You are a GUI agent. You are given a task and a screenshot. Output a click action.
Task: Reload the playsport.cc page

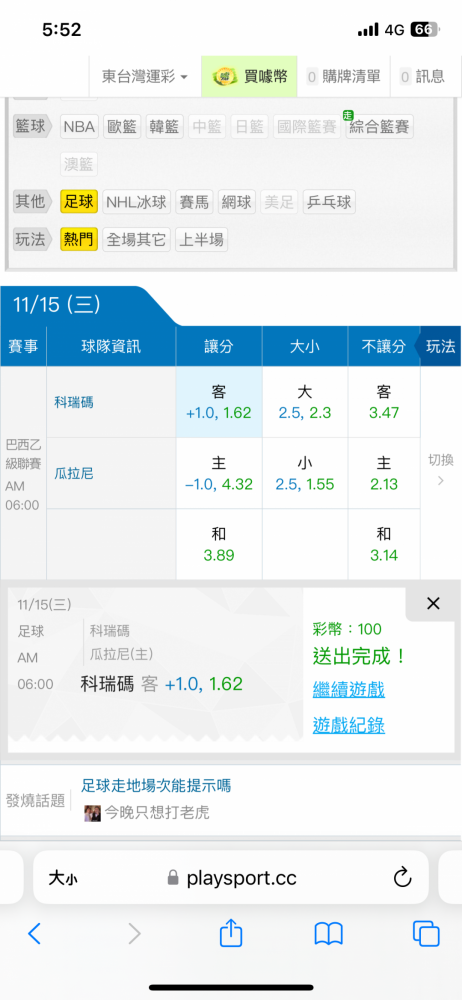(402, 878)
